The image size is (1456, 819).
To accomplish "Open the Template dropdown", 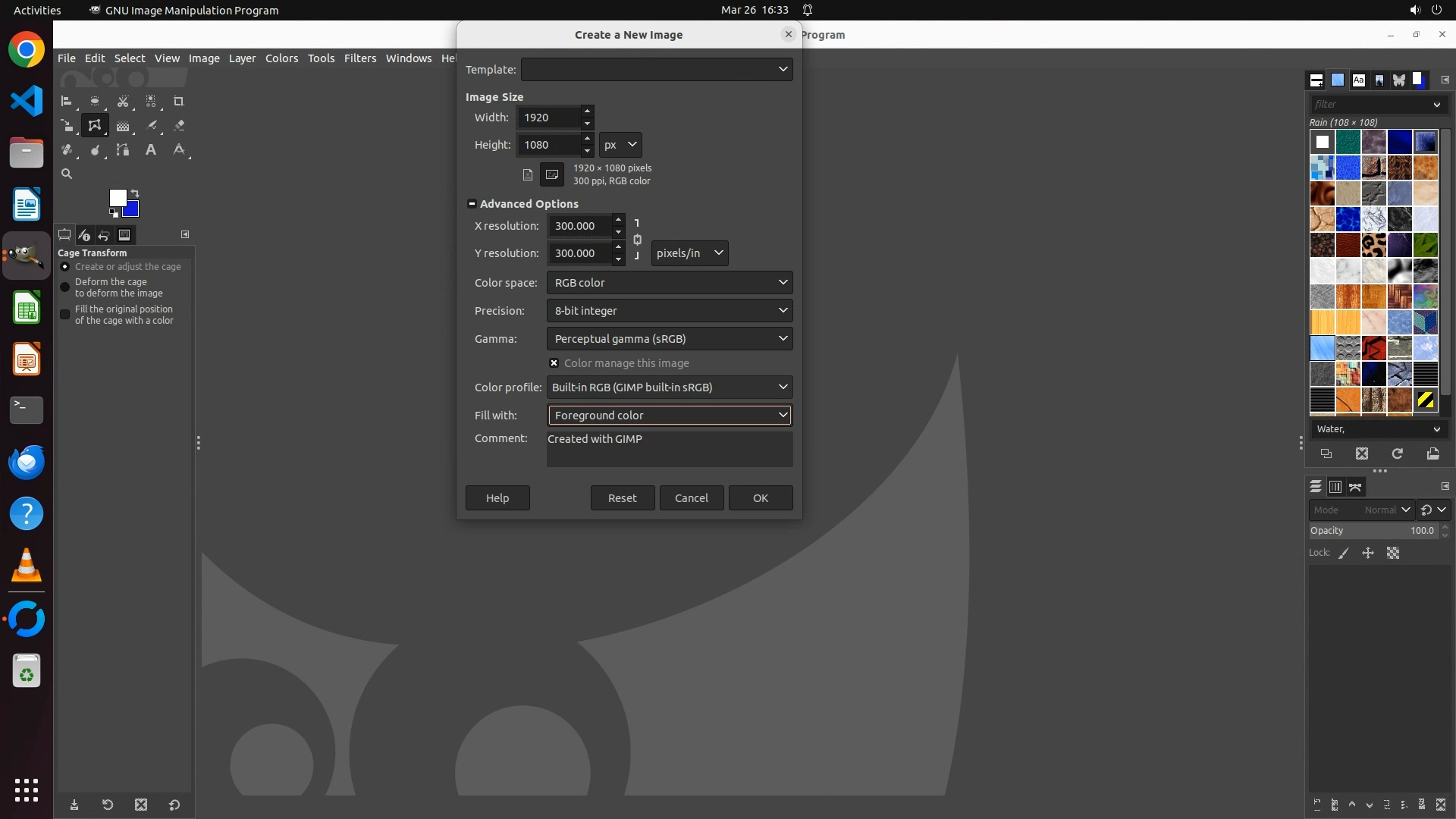I will (657, 69).
